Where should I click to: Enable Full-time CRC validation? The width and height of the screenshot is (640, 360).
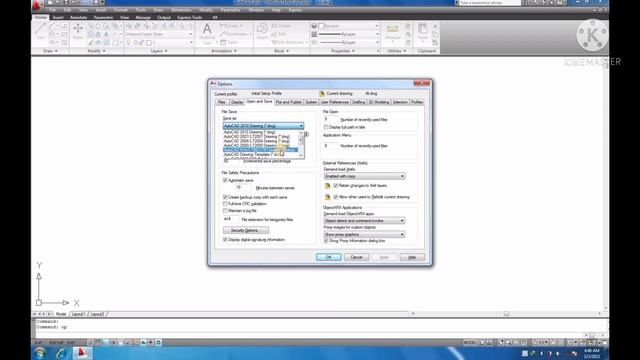point(225,203)
